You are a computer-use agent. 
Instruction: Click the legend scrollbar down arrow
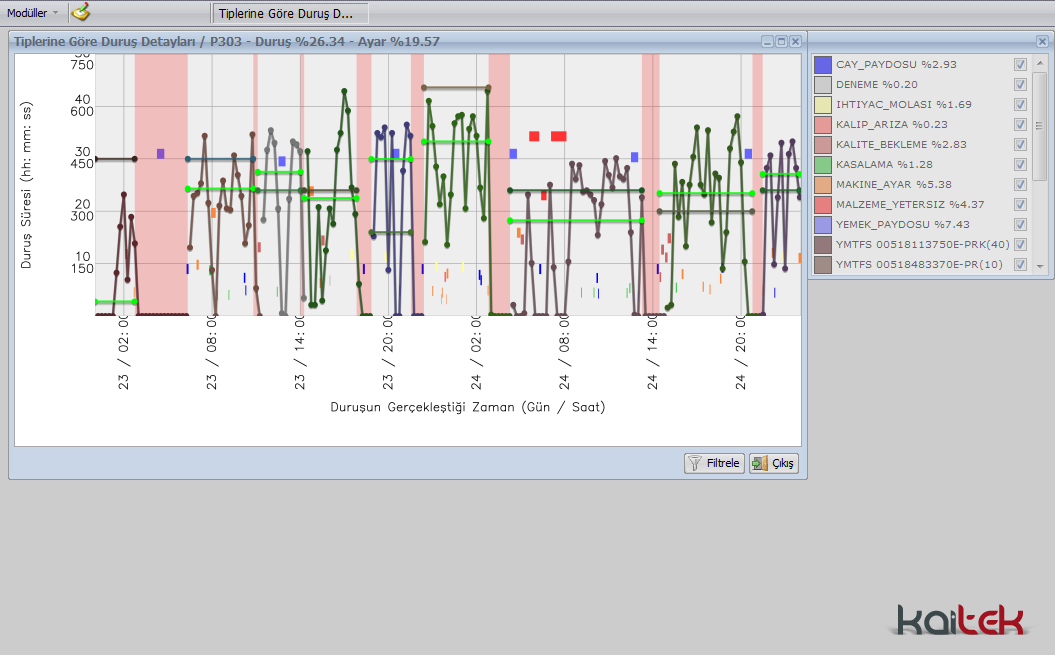[x=1040, y=266]
